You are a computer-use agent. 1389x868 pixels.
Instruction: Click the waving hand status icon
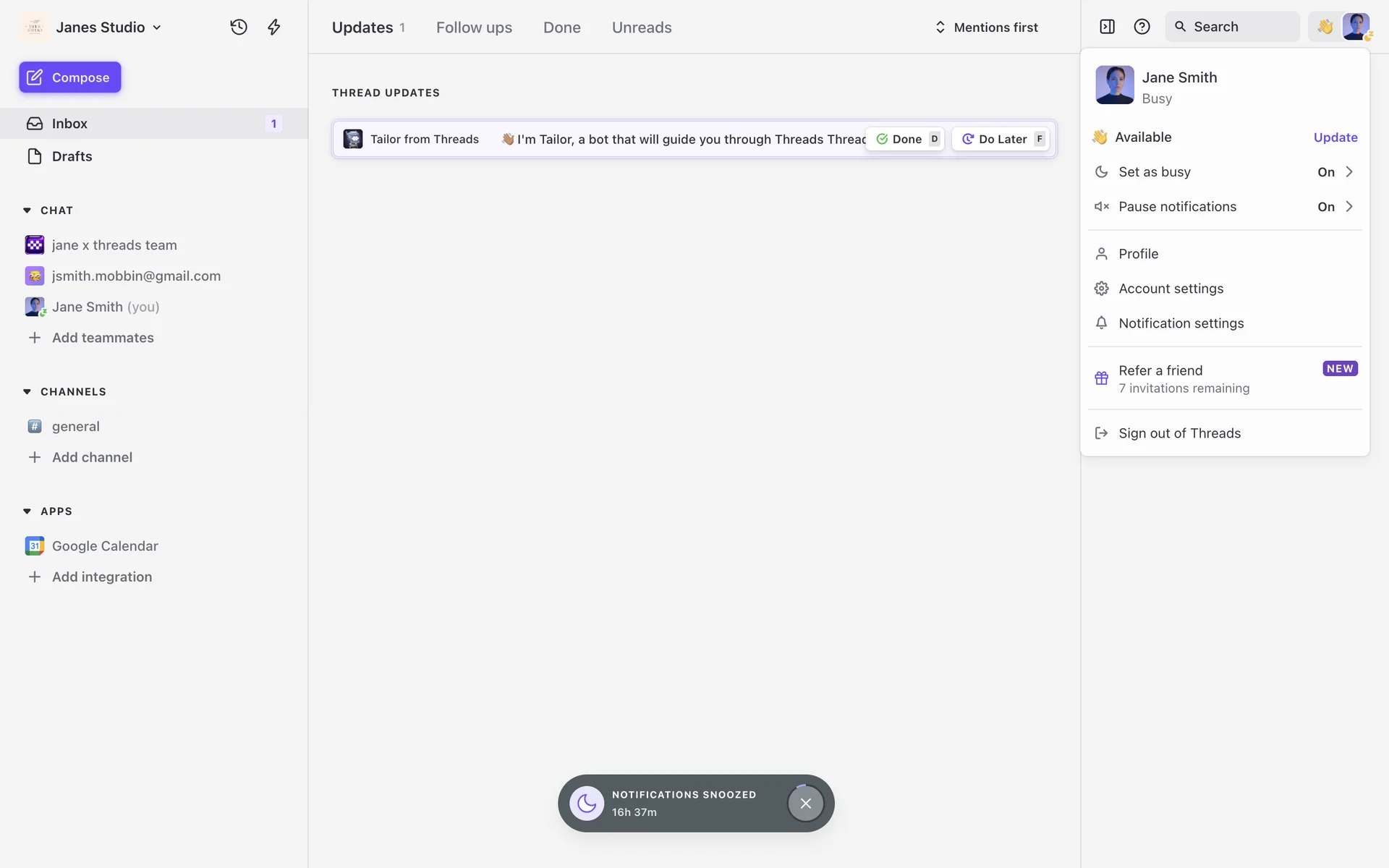[x=1325, y=27]
